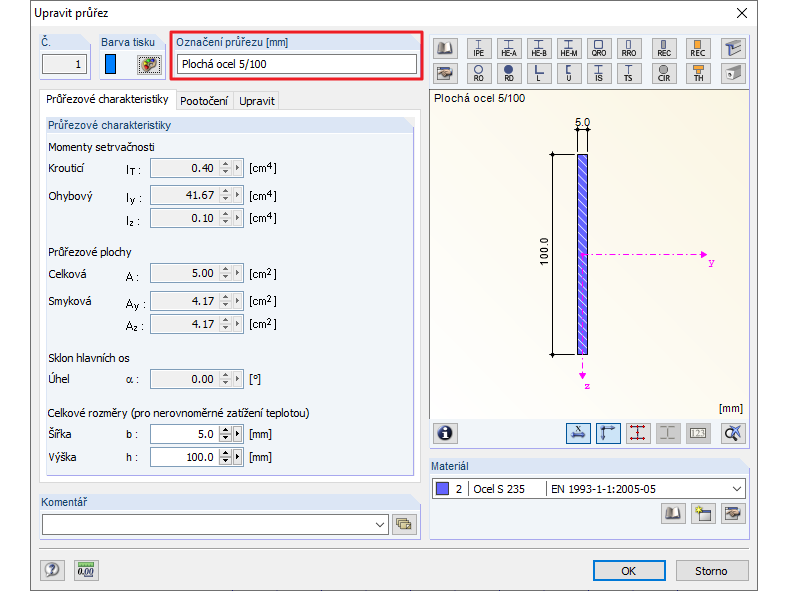
Task: Pick the RO round tube section
Action: tap(478, 73)
